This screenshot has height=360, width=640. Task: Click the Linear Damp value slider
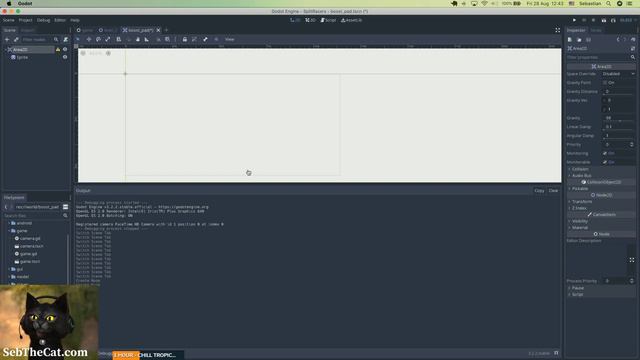click(619, 127)
